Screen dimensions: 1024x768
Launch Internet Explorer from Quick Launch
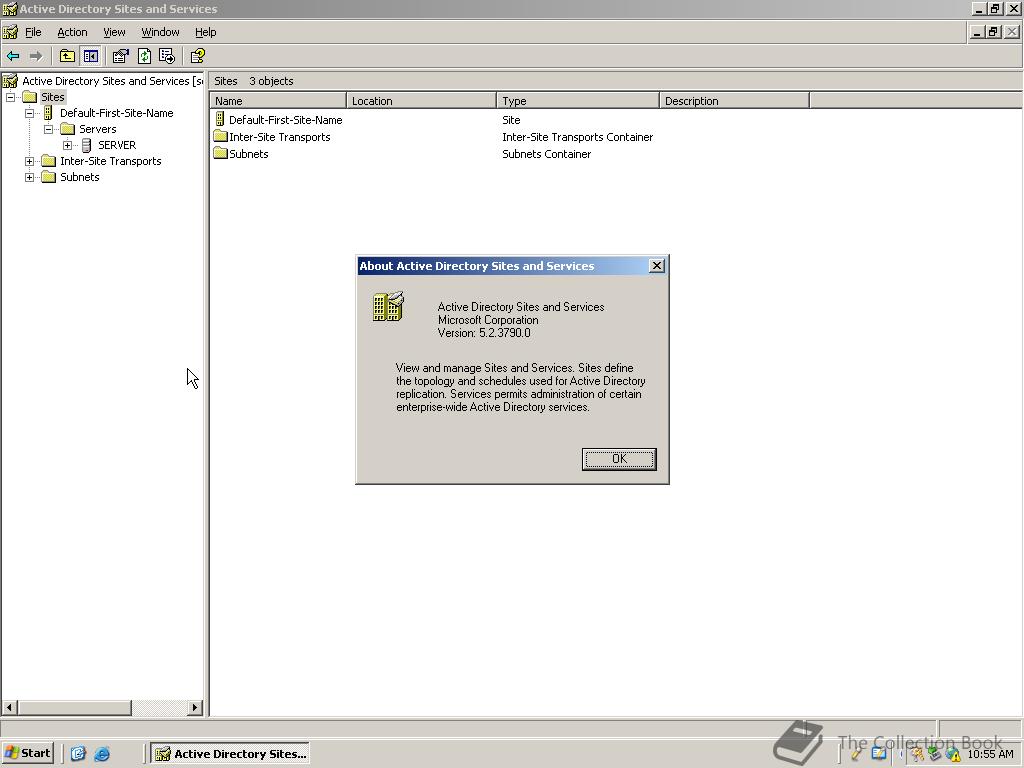pos(102,754)
